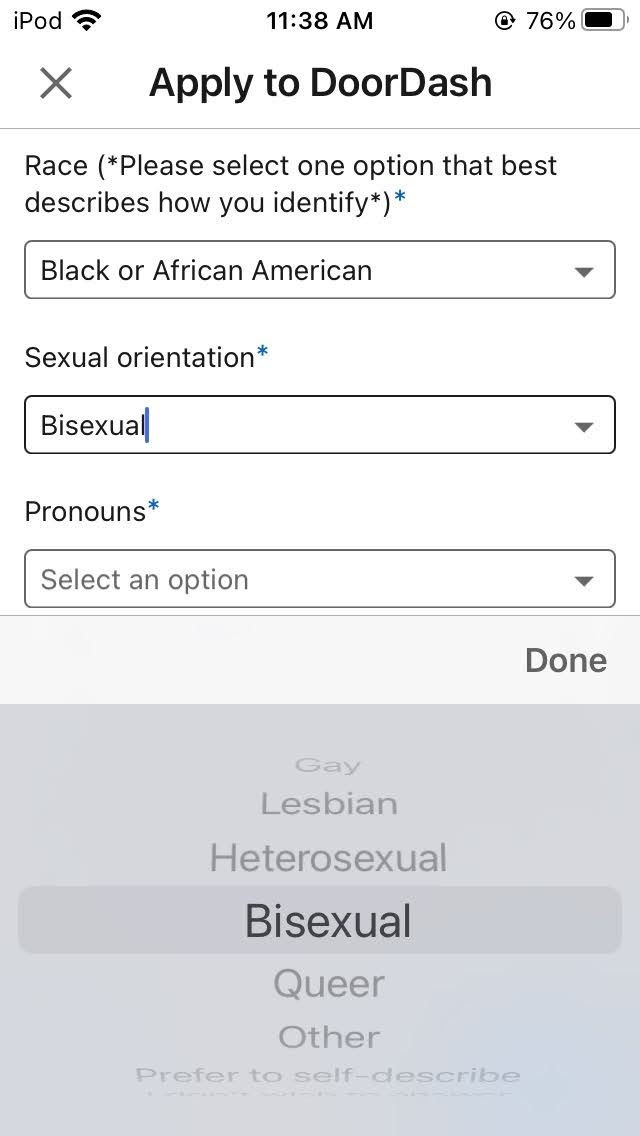Open the Pronouns dropdown arrow

[583, 581]
